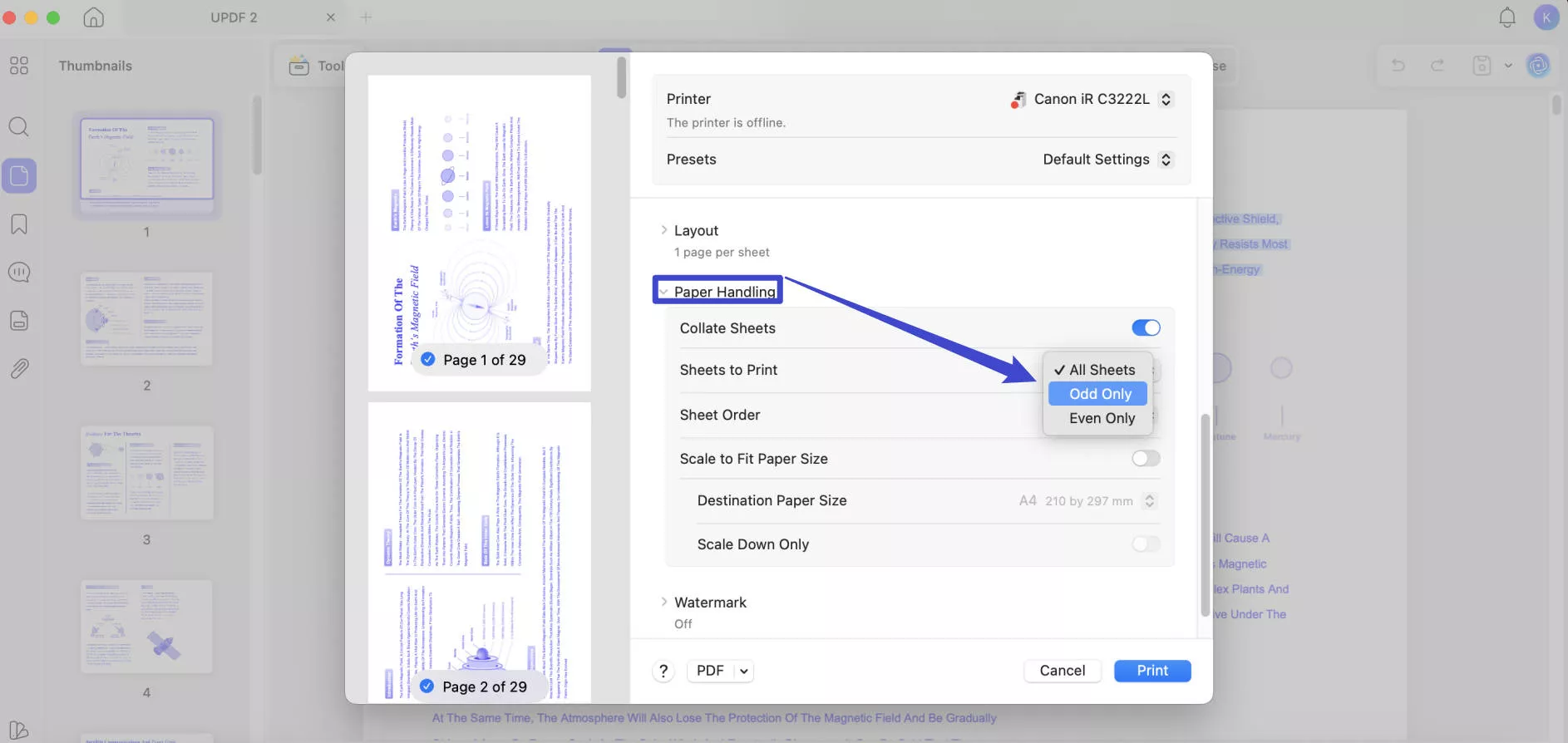Image resolution: width=1568 pixels, height=743 pixels.
Task: Click the Tools toolbox icon
Action: click(x=299, y=66)
